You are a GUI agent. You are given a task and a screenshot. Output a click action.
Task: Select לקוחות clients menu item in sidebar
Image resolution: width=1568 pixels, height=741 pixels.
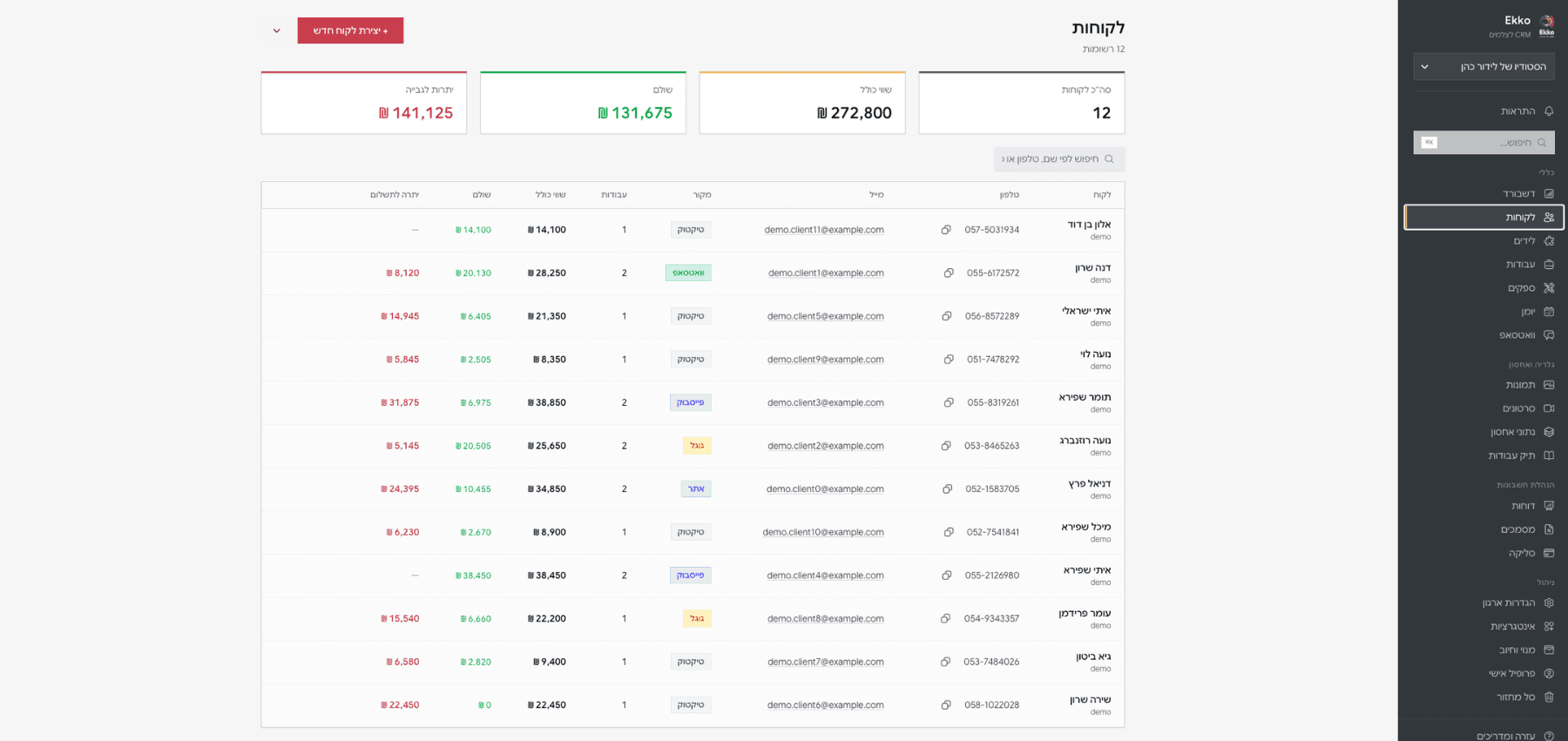pos(1484,217)
